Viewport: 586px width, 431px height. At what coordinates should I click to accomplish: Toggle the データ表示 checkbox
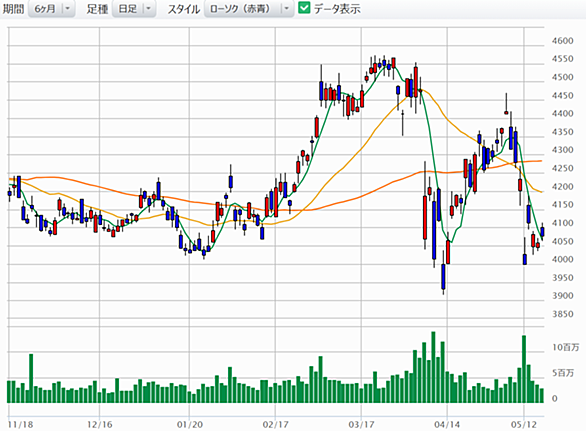click(304, 8)
